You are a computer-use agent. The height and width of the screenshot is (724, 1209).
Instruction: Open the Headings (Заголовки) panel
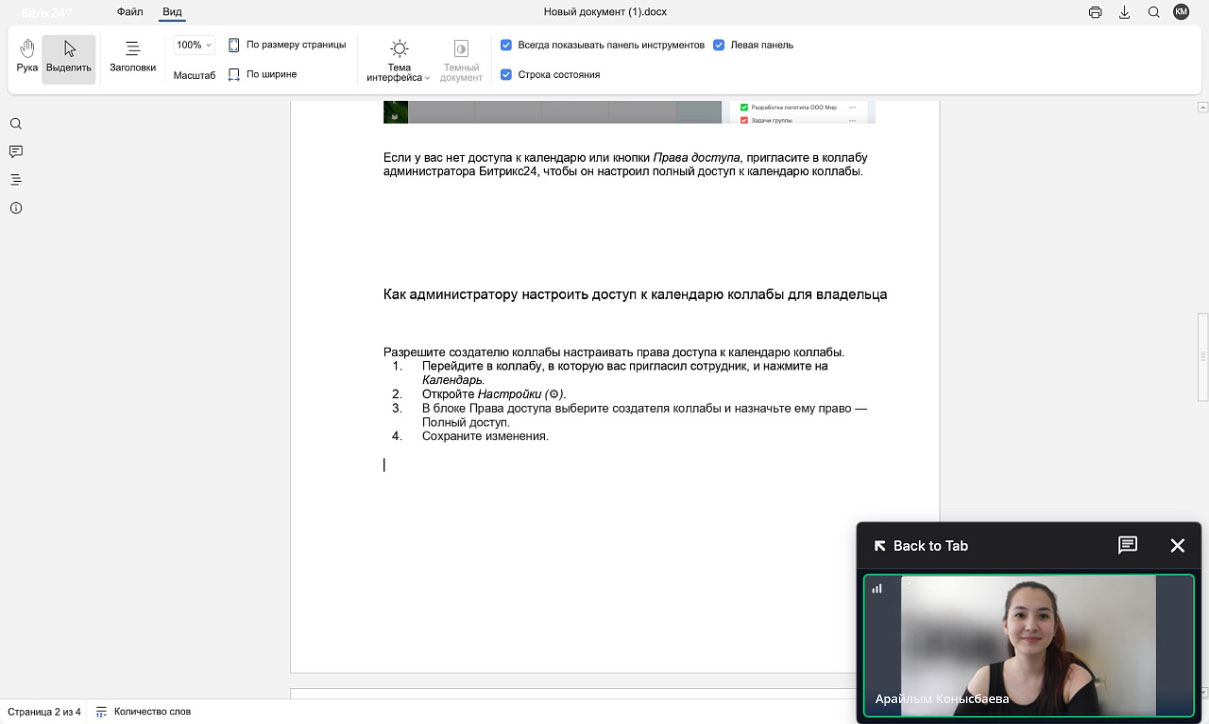coord(132,57)
